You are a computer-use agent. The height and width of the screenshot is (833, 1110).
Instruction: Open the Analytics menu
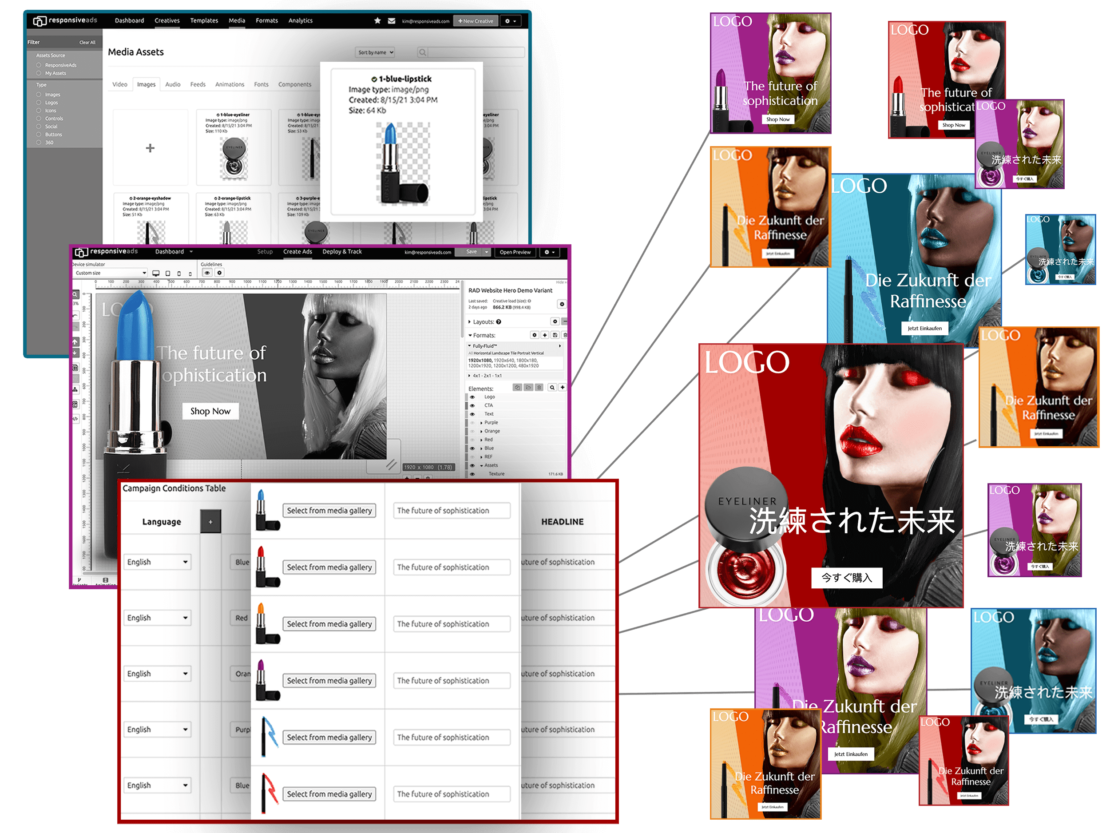click(300, 21)
